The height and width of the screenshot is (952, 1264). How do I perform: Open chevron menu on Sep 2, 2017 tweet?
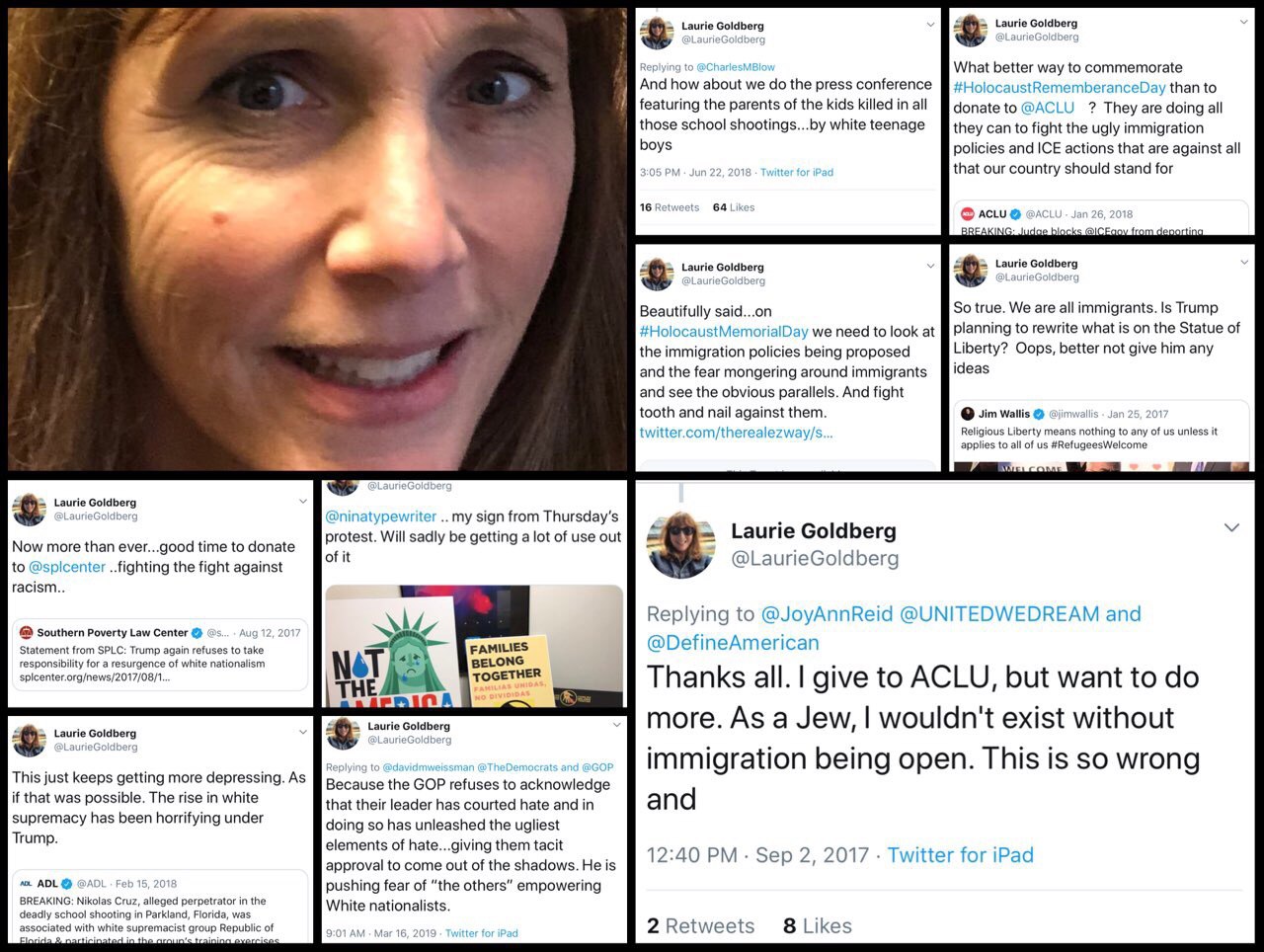(1231, 528)
